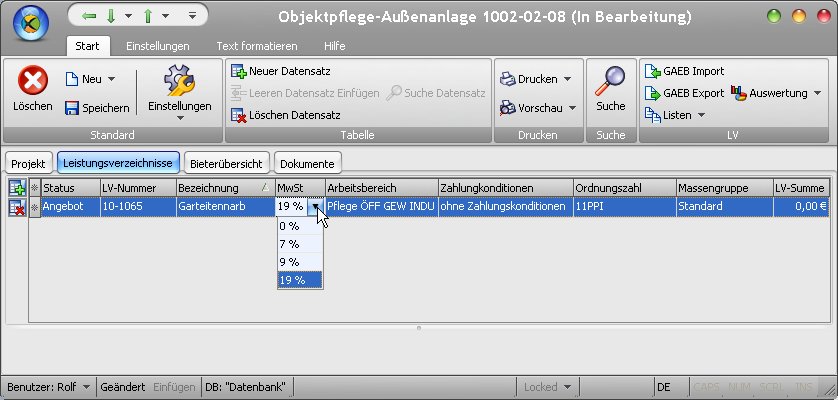Open the Einstellungen ribbon tab

(159, 46)
